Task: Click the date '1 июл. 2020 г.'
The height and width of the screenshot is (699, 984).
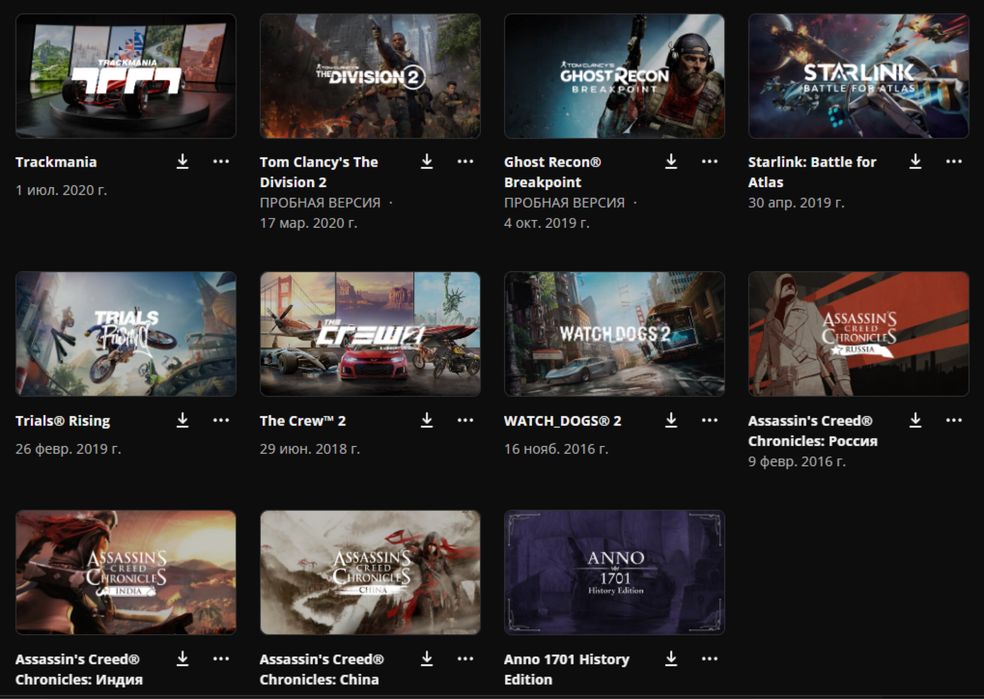Action: 62,190
